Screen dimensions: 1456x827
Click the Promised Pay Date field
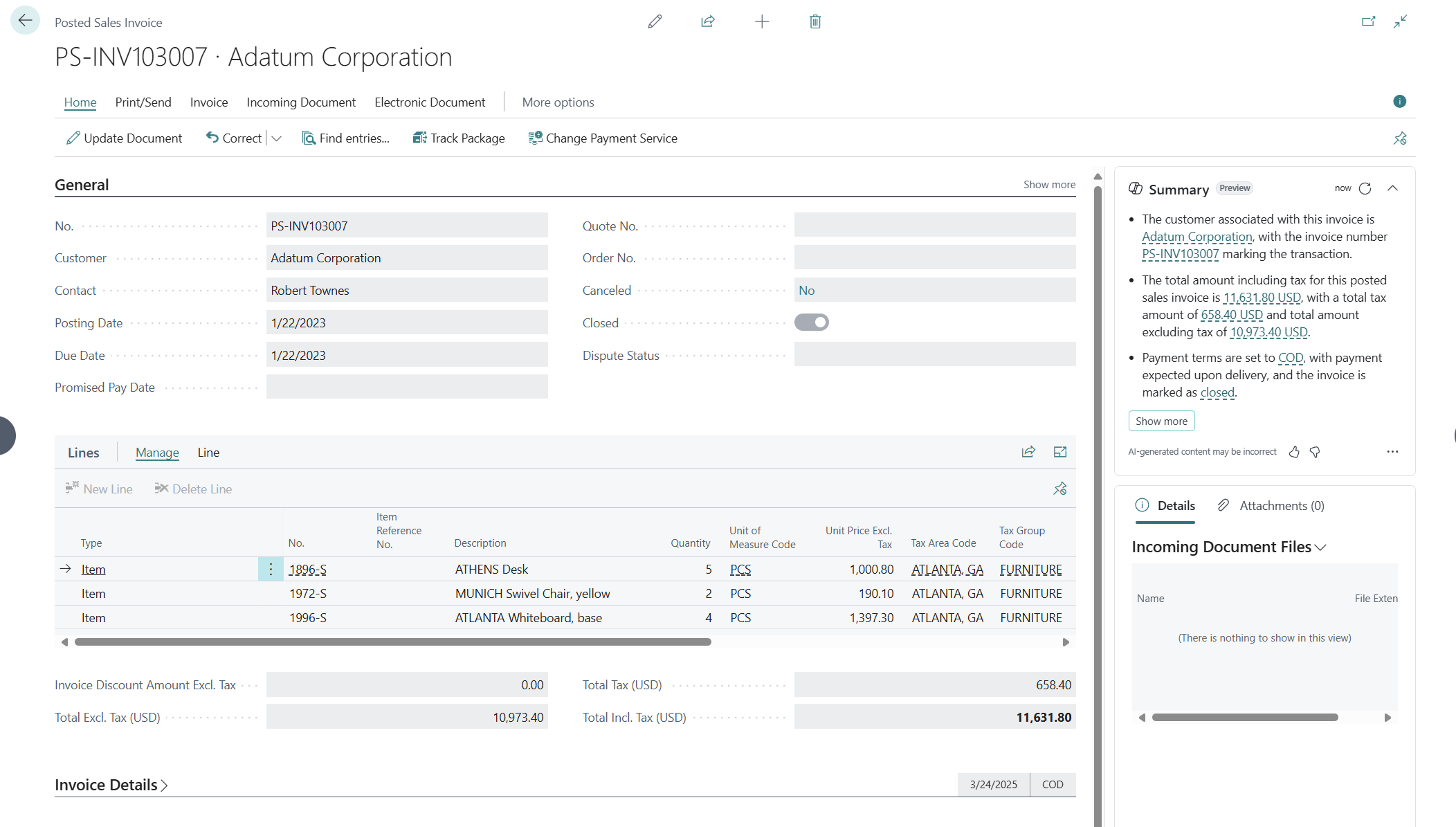[407, 388]
